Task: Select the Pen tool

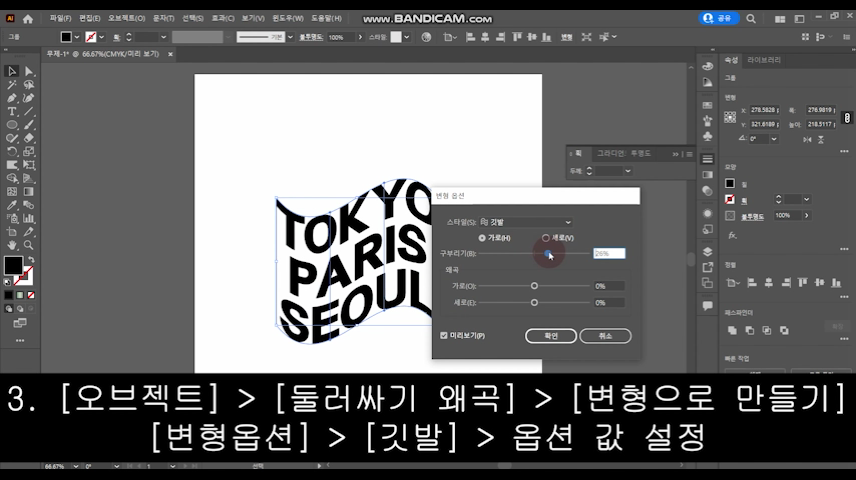Action: pos(11,98)
